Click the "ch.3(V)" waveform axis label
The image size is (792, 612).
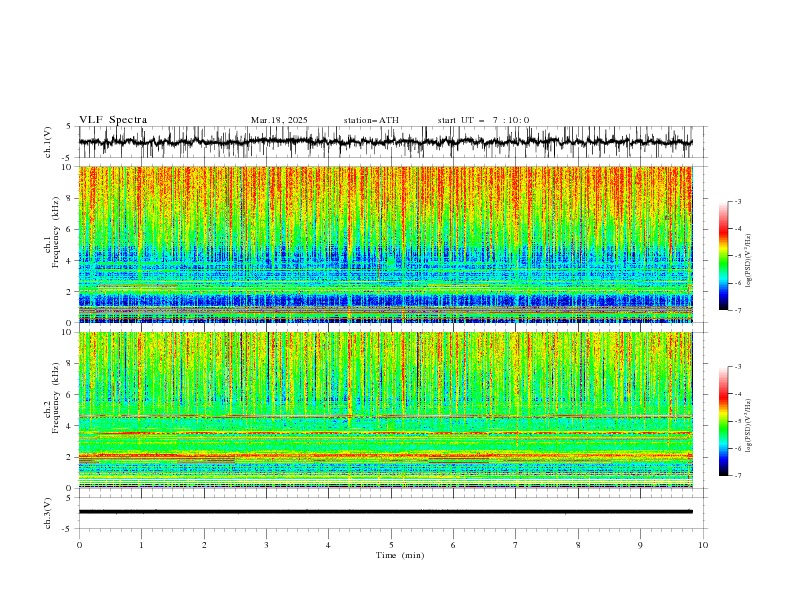coord(48,513)
